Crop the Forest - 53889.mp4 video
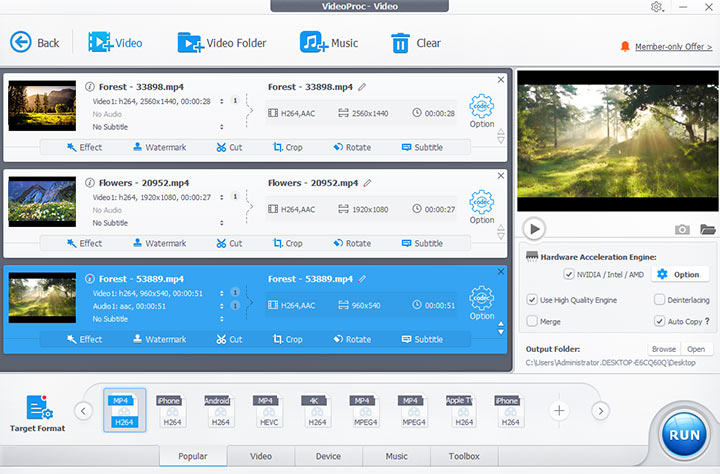The width and height of the screenshot is (720, 474). click(288, 339)
